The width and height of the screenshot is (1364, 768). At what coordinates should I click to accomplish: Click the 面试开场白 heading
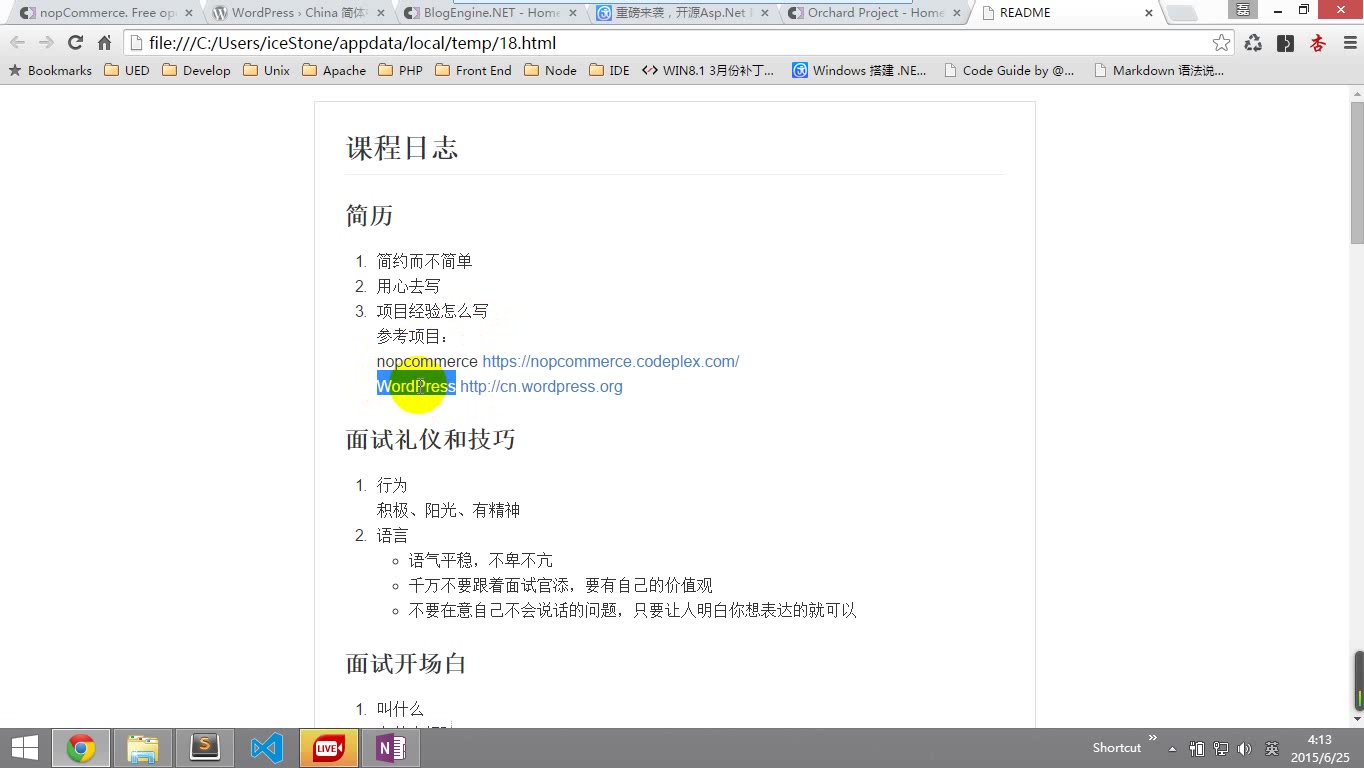[406, 663]
